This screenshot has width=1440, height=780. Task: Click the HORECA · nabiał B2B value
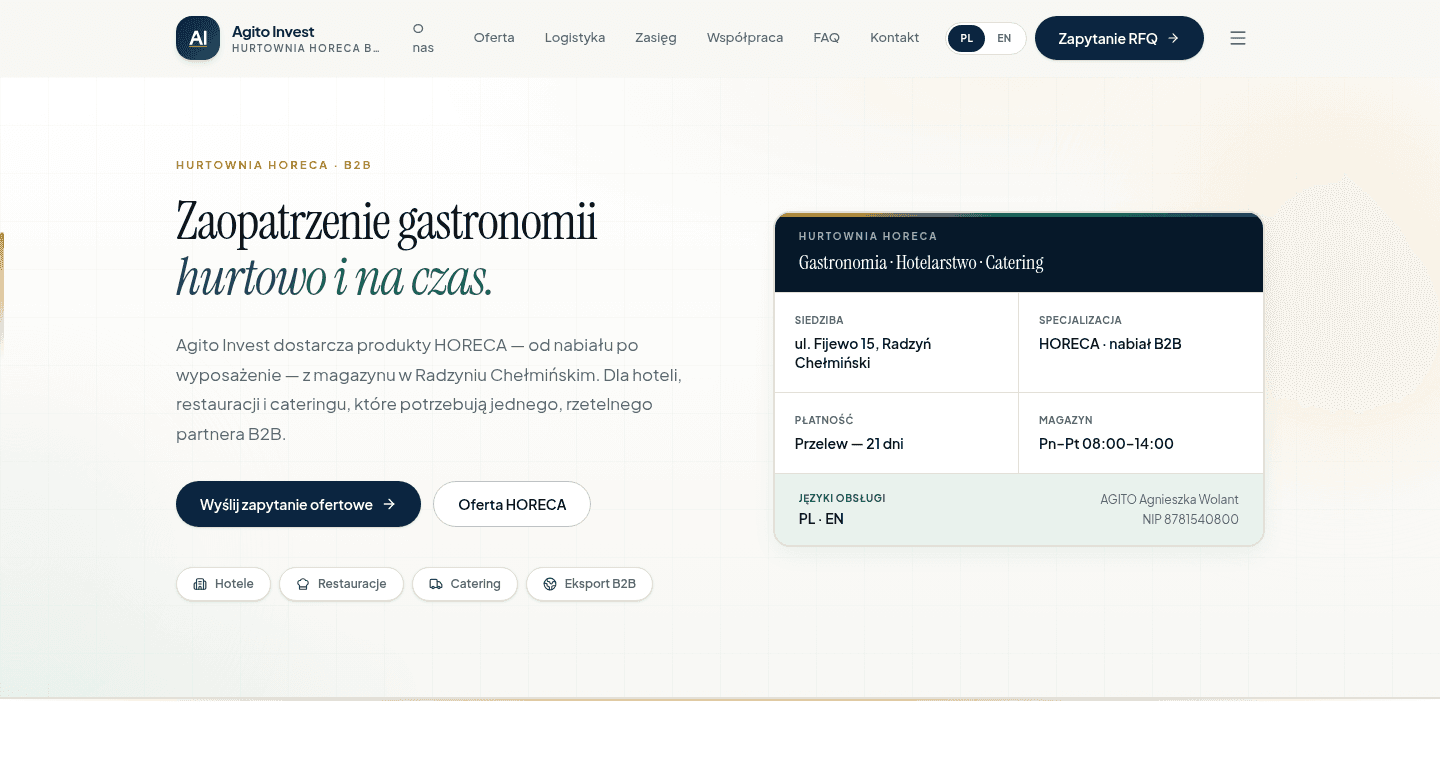tap(1110, 344)
